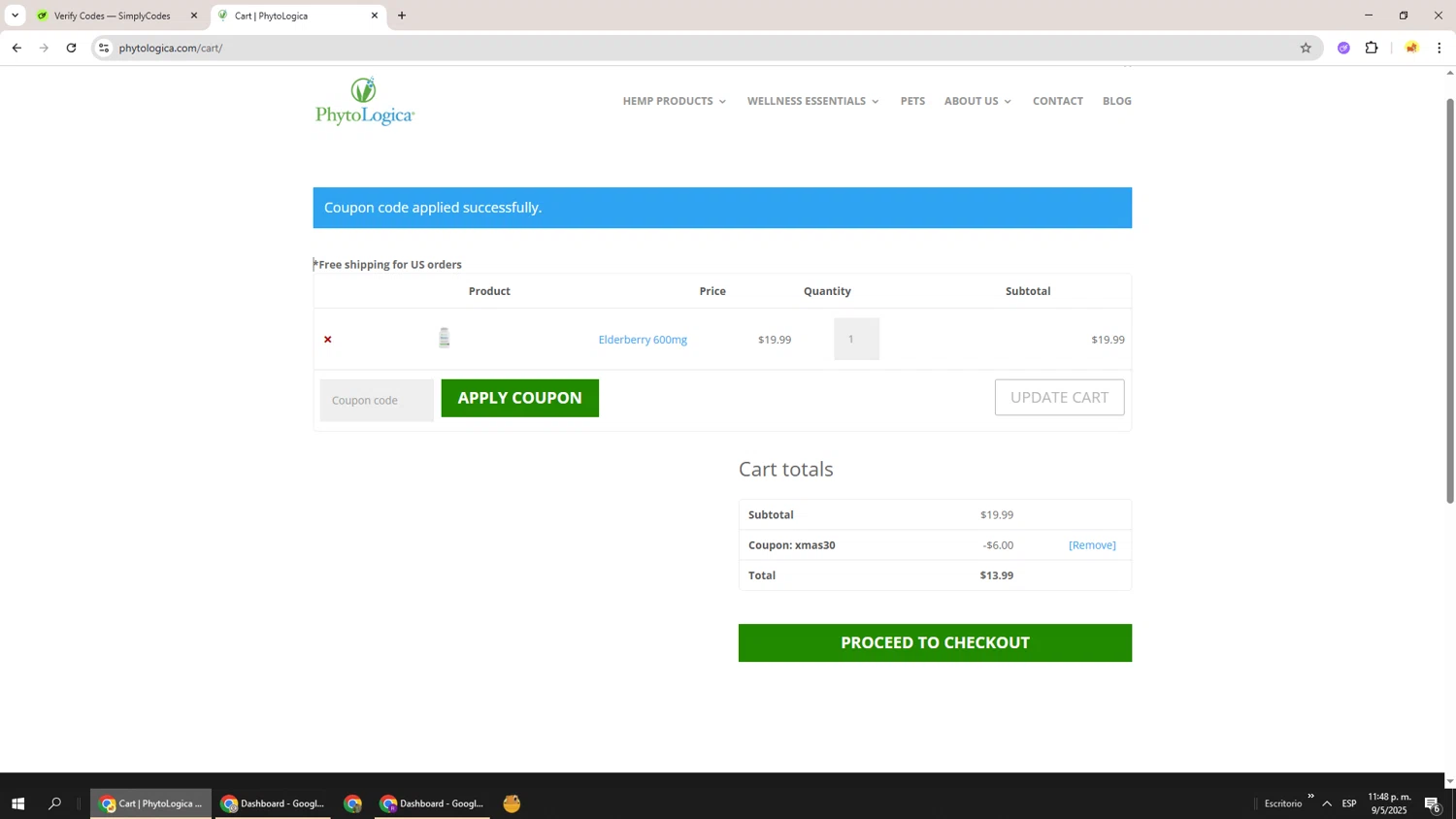Go back with browser back arrow
The image size is (1456, 819).
coord(17,48)
